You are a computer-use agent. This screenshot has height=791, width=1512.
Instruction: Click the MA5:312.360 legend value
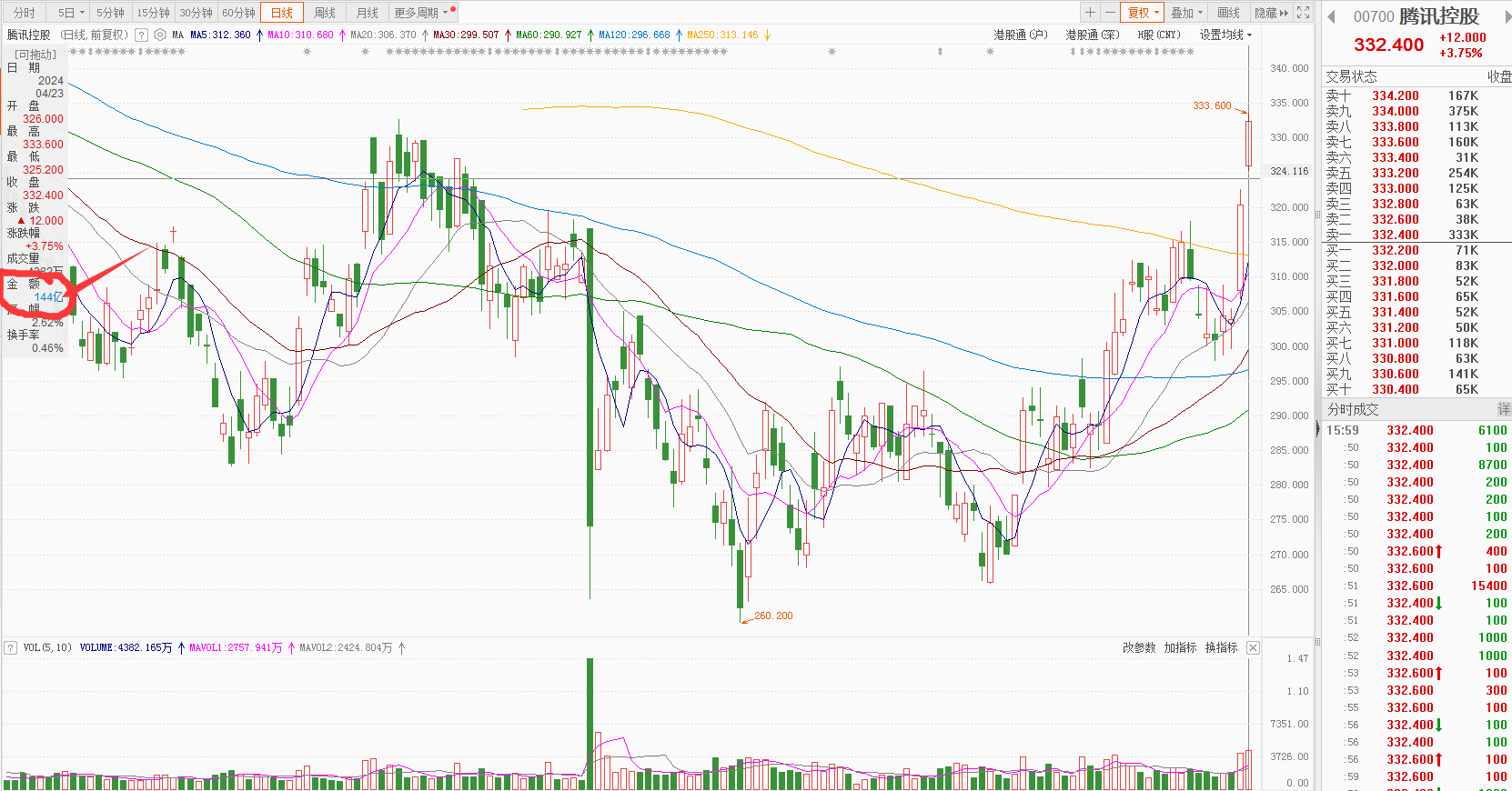click(x=220, y=35)
